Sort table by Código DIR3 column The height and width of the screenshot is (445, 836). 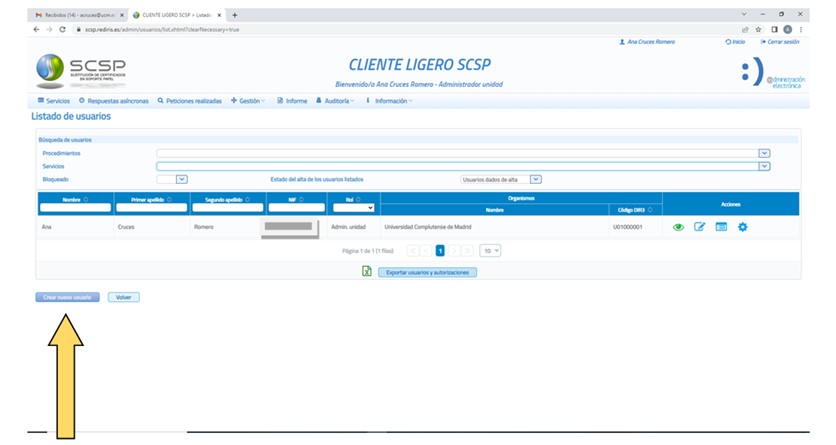(x=650, y=210)
